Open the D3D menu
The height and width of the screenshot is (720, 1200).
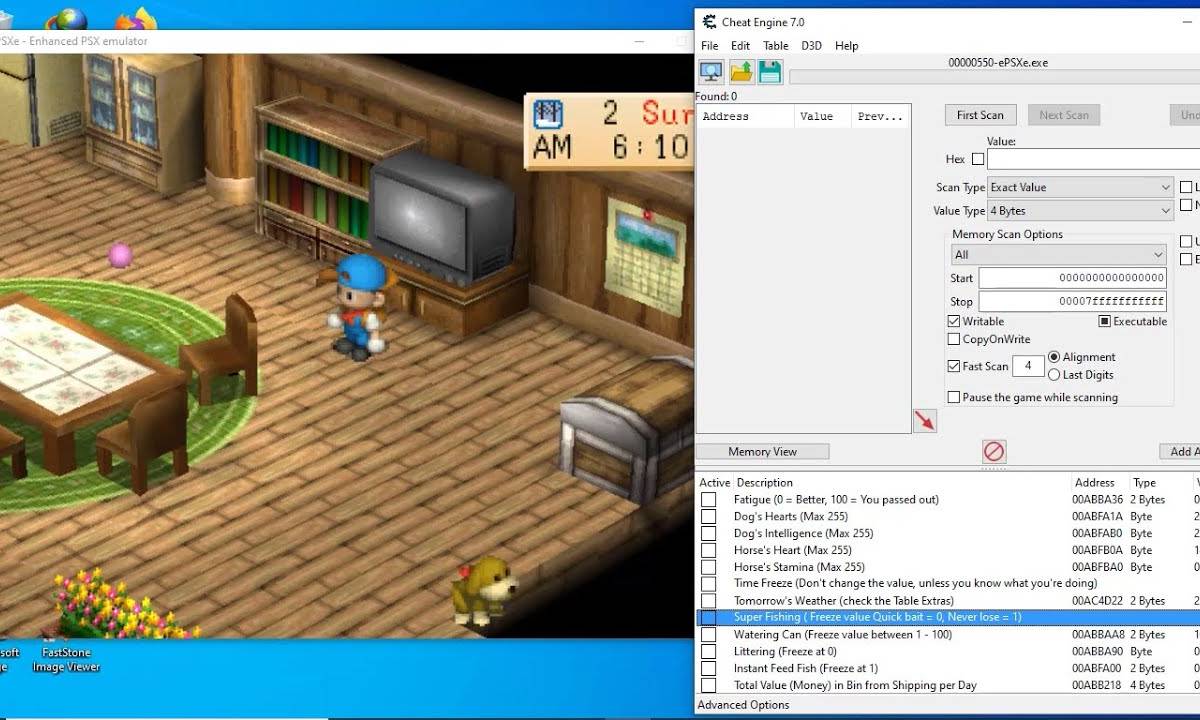coord(811,46)
